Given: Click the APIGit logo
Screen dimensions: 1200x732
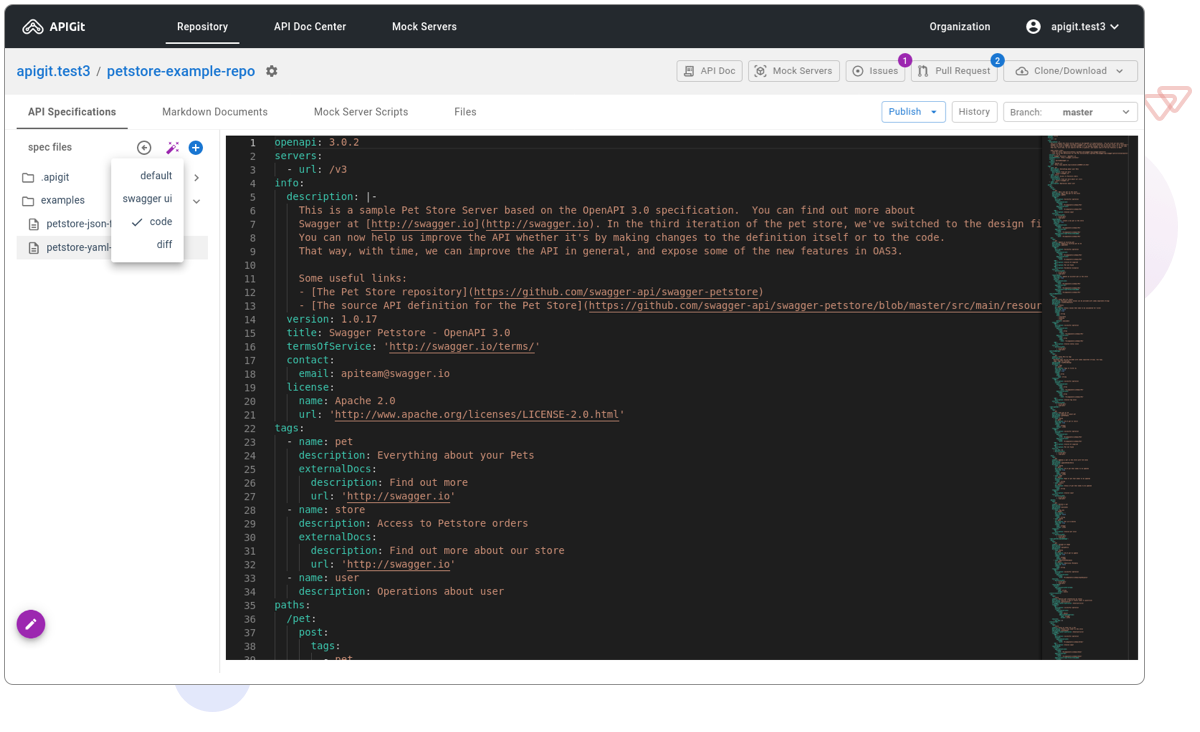Looking at the screenshot, I should (53, 27).
